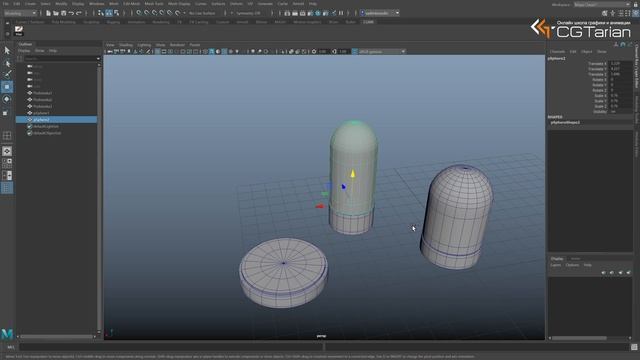Open the Script Editor icon at bottom right

point(634,347)
